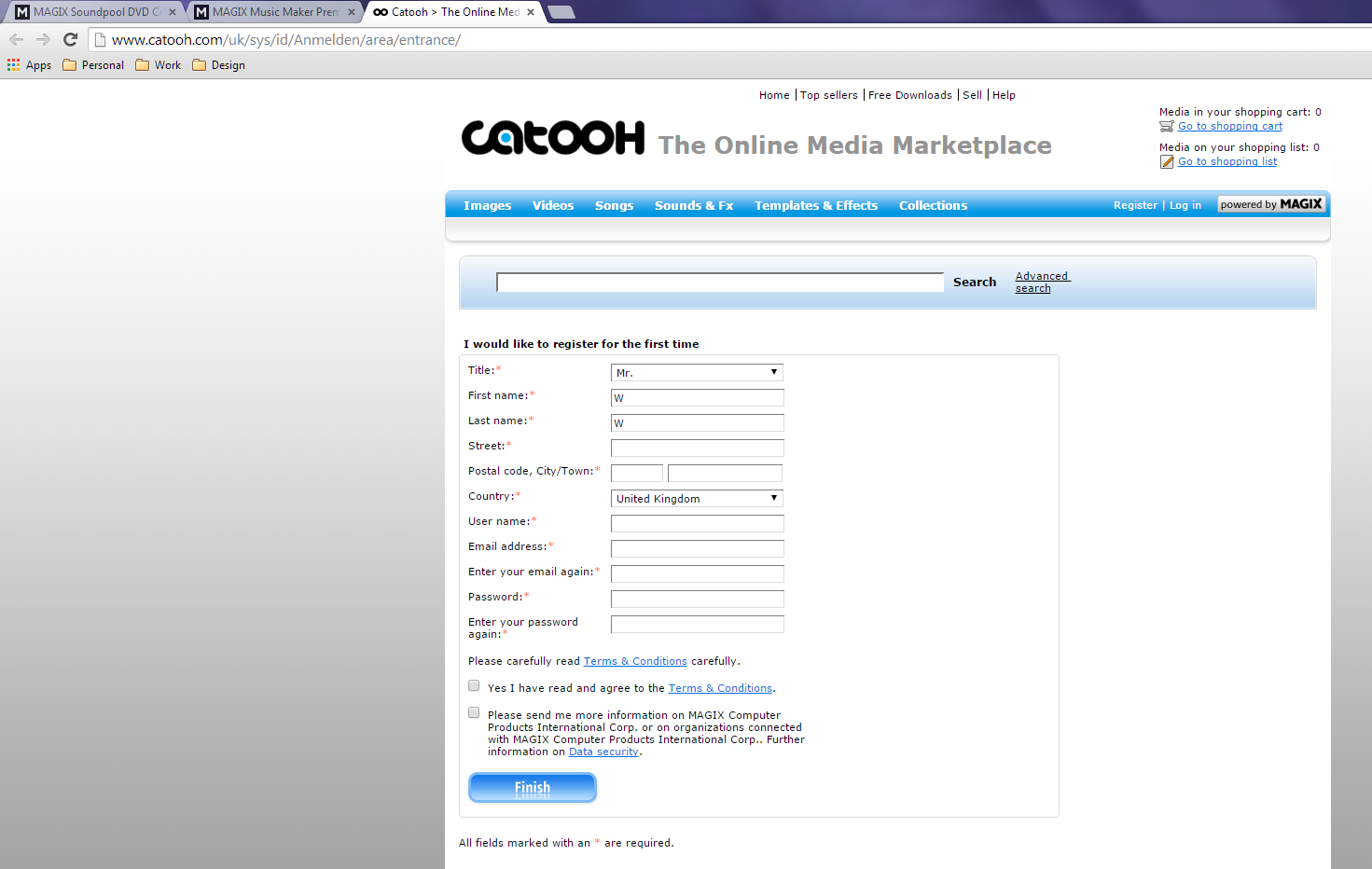
Task: Follow the Go to shopping list link
Action: click(1227, 161)
